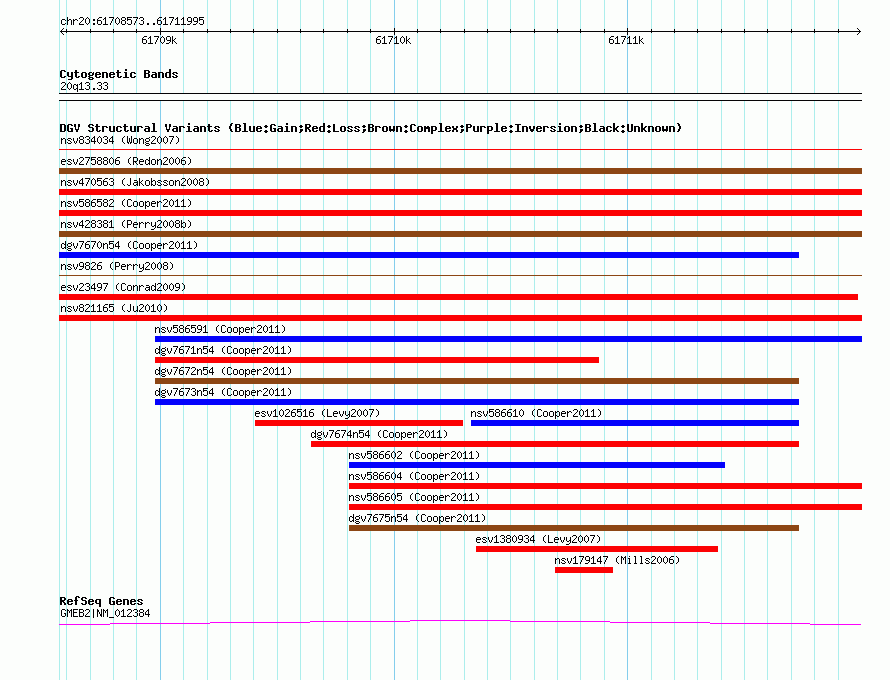Click the esv23497 (Conrad2009) red bar
Viewport: 890px width, 680px height.
459,297
